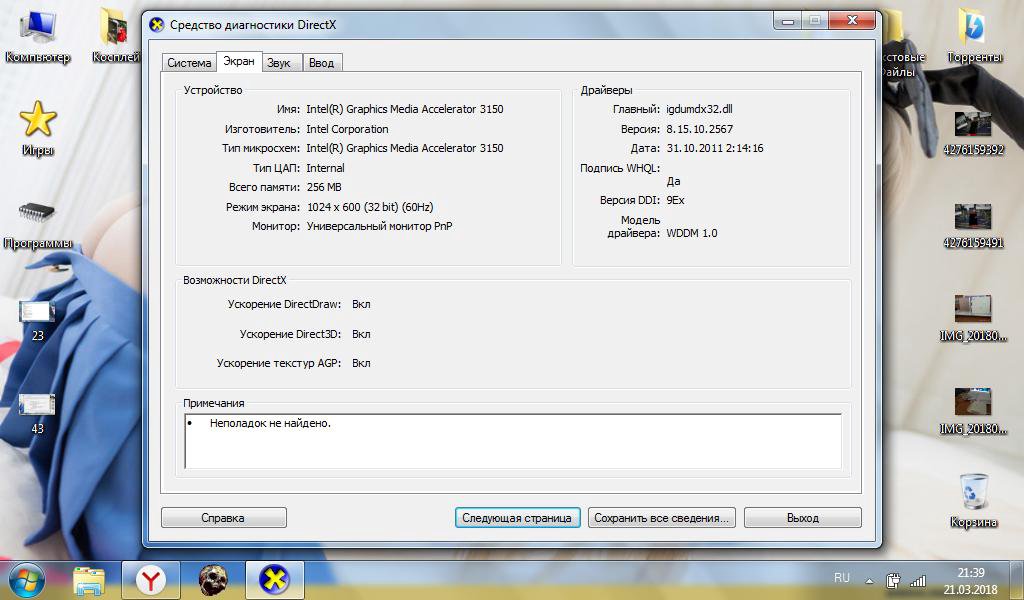
Task: Open the Ввод tab
Action: pos(321,63)
